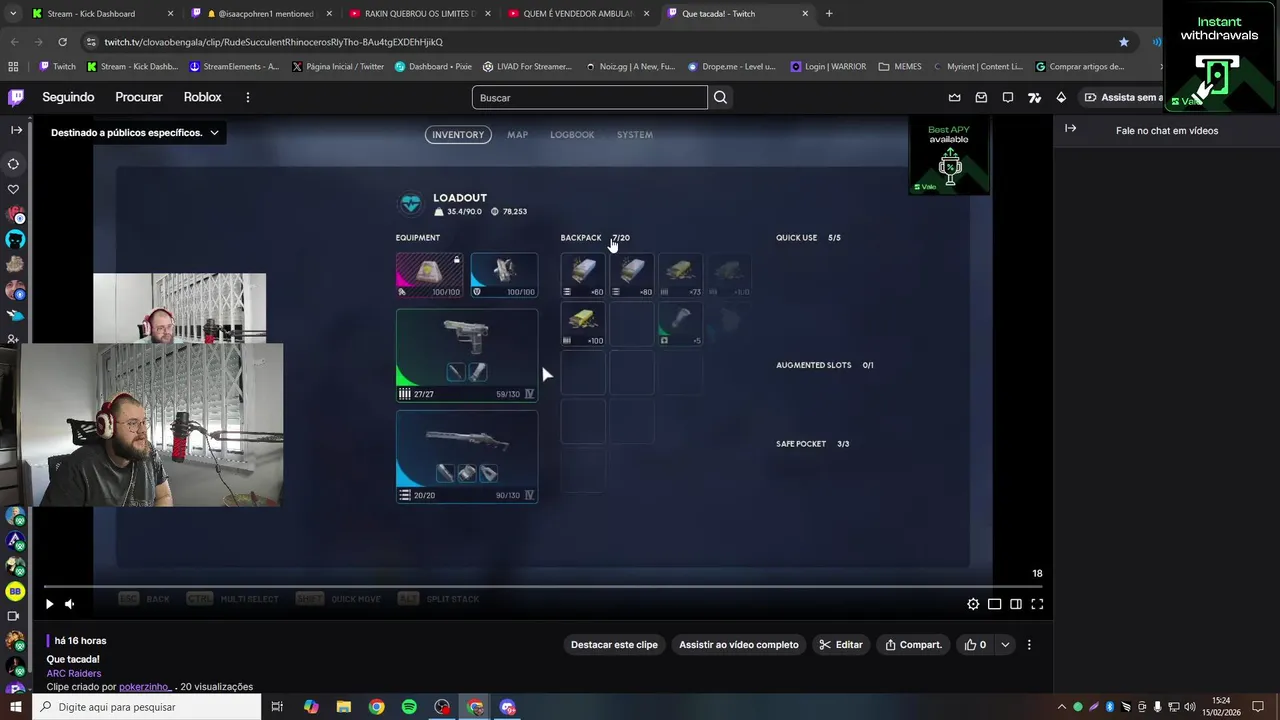
Task: Reload the page
Action: (62, 42)
